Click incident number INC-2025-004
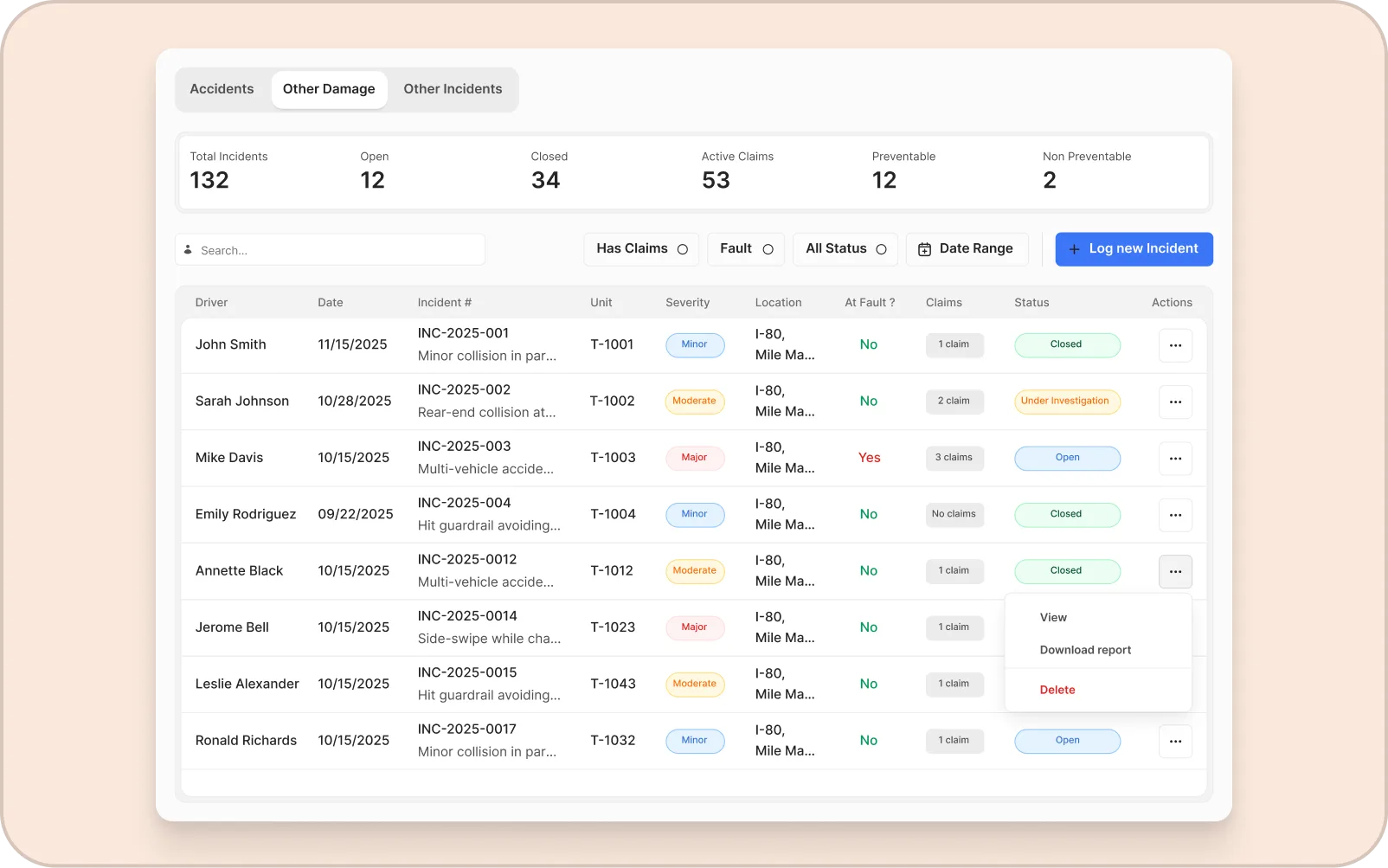 click(x=464, y=503)
